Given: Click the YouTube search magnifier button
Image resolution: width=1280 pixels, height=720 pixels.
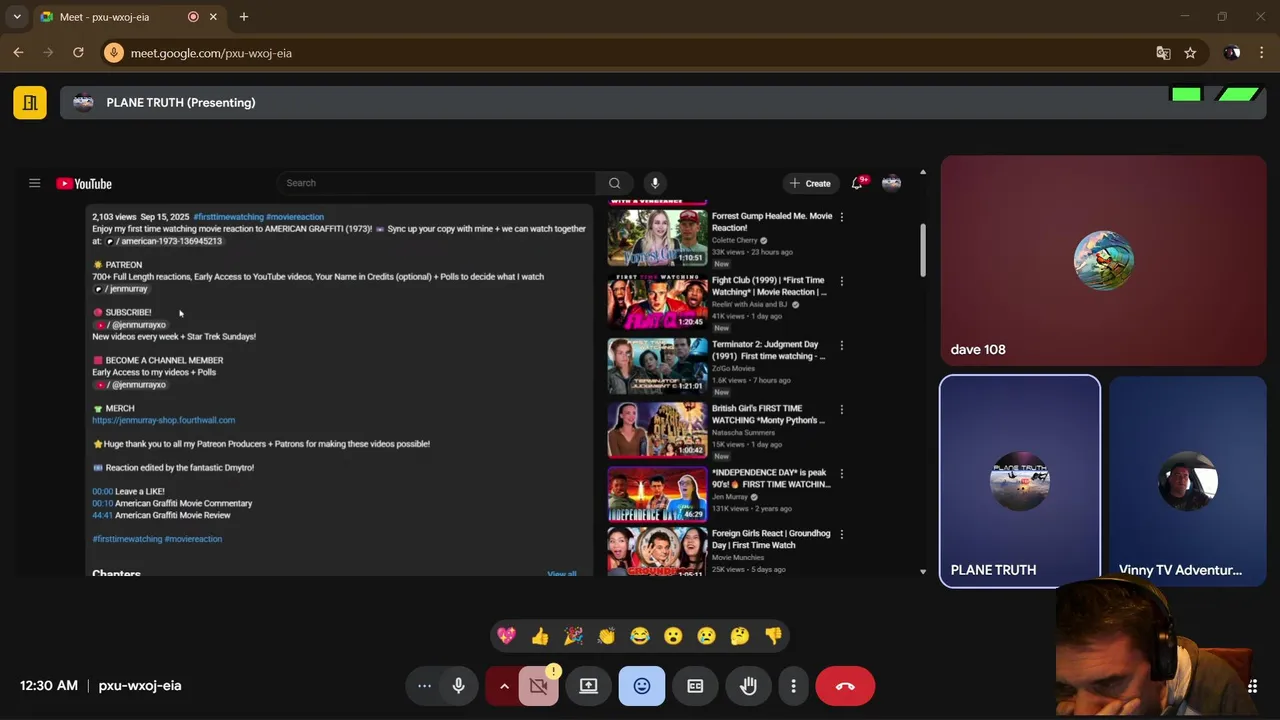Looking at the screenshot, I should 615,183.
